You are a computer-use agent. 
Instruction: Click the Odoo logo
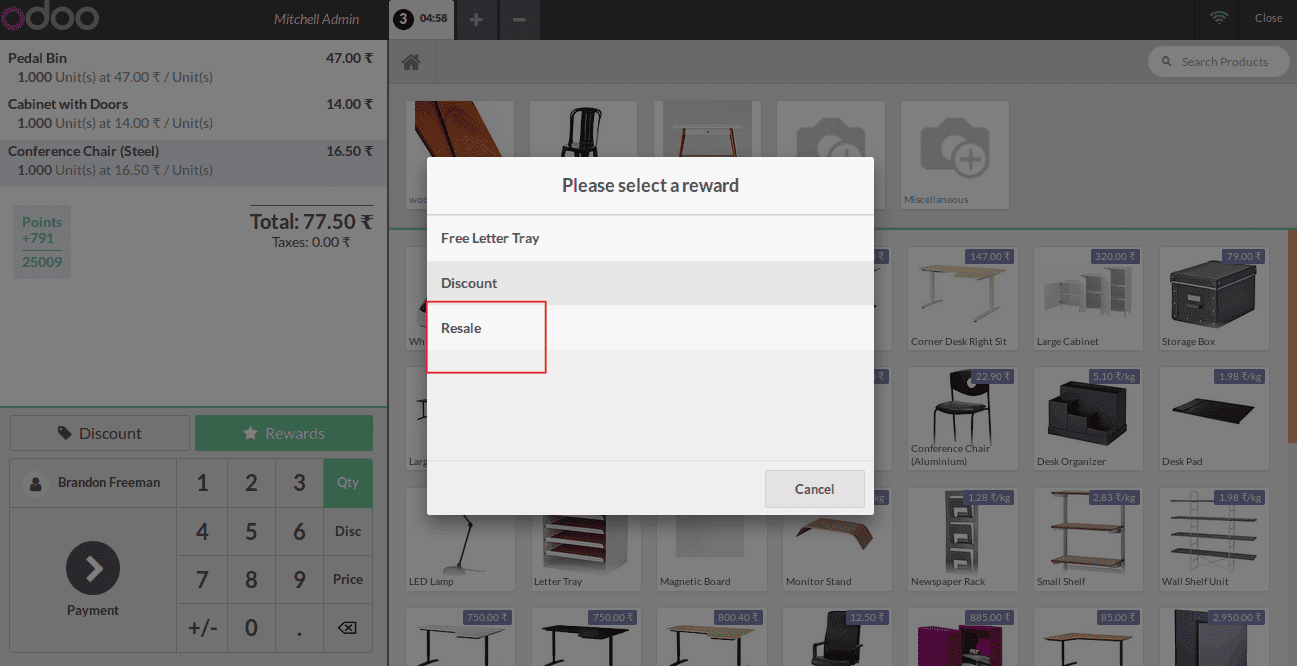click(50, 18)
